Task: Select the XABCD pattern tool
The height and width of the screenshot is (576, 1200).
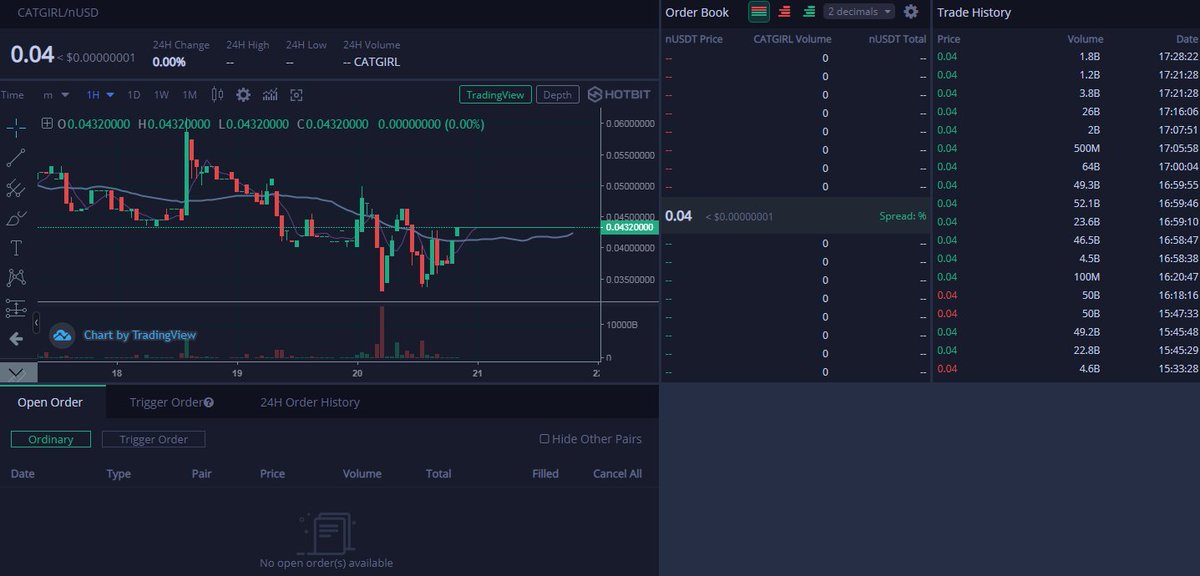Action: pos(16,277)
